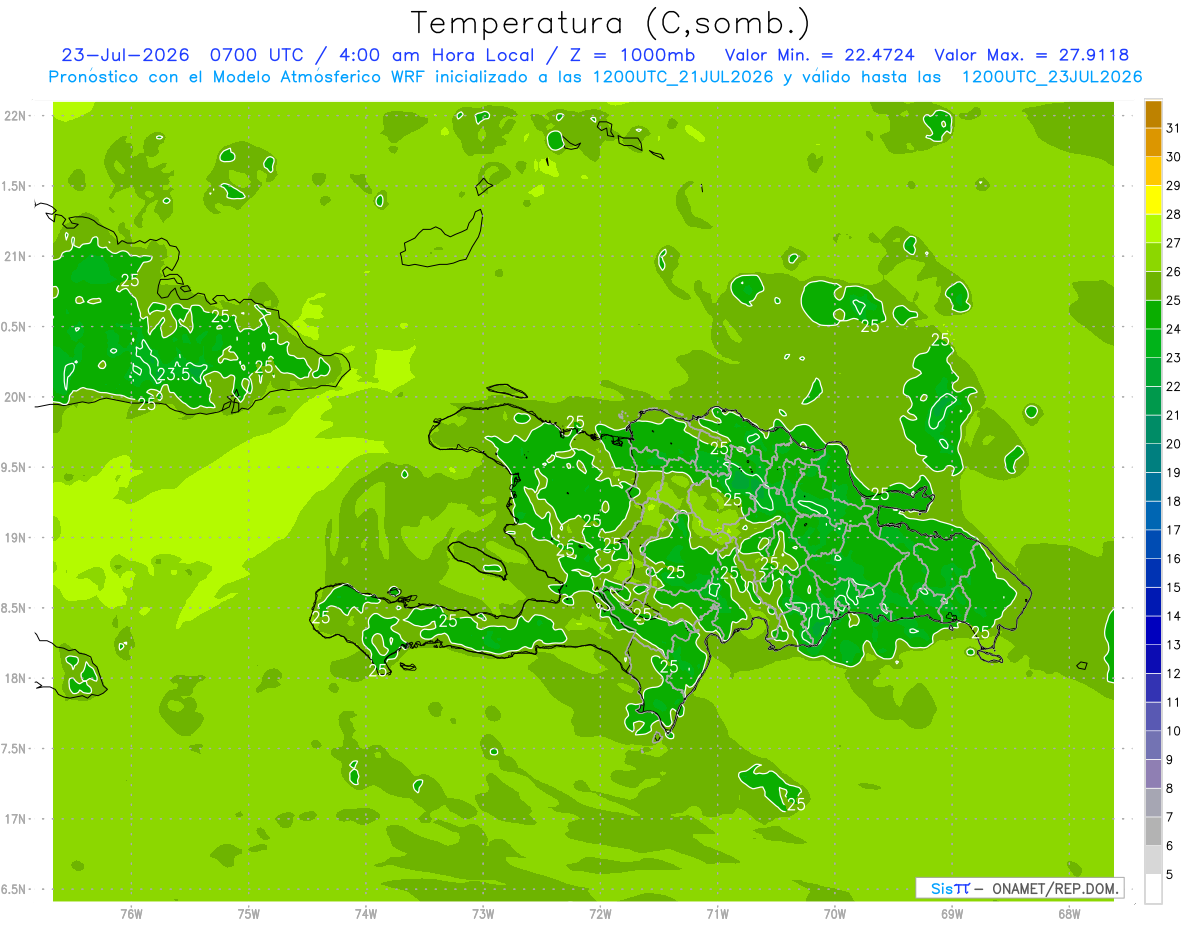Click the "Valor Max. = 27.9118" reading
The height and width of the screenshot is (927, 1200).
click(x=1032, y=55)
